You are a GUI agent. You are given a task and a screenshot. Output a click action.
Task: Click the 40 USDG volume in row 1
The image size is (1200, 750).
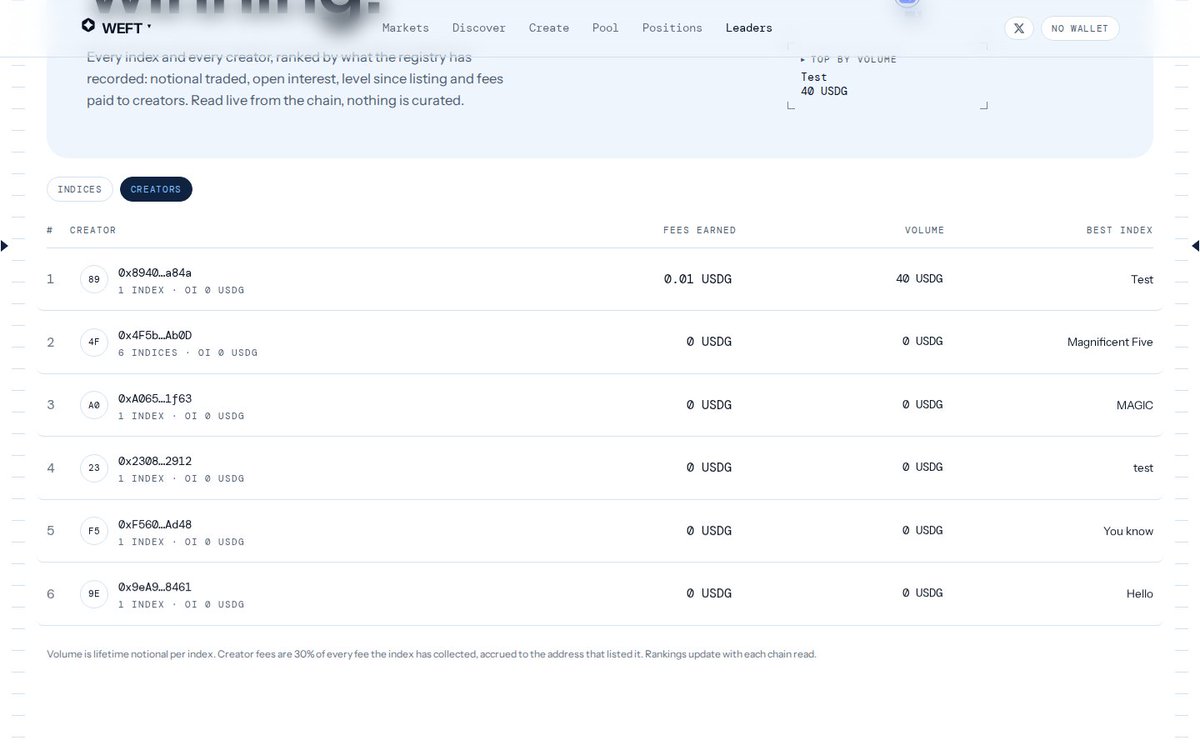(x=919, y=279)
